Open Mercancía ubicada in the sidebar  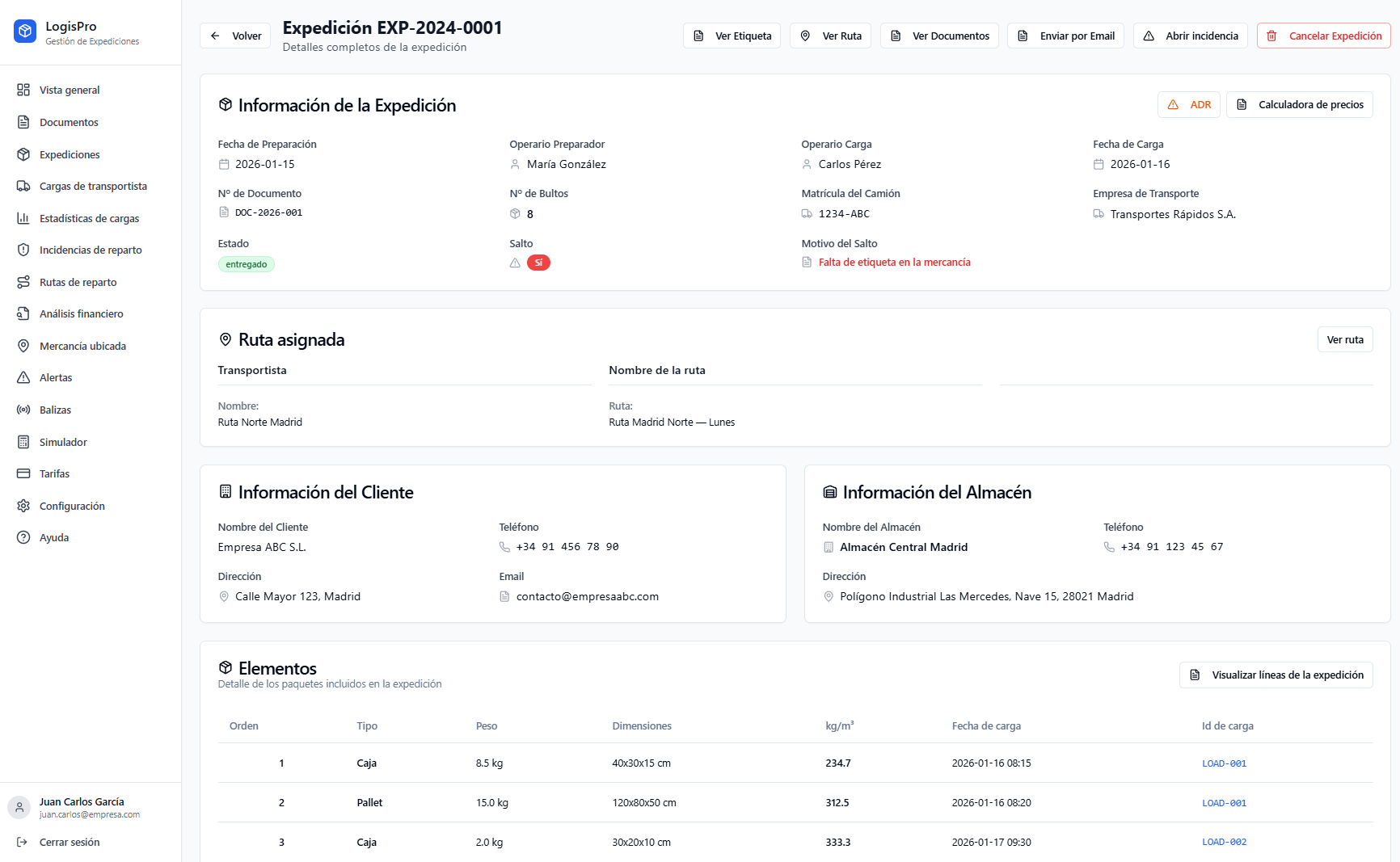(x=82, y=346)
